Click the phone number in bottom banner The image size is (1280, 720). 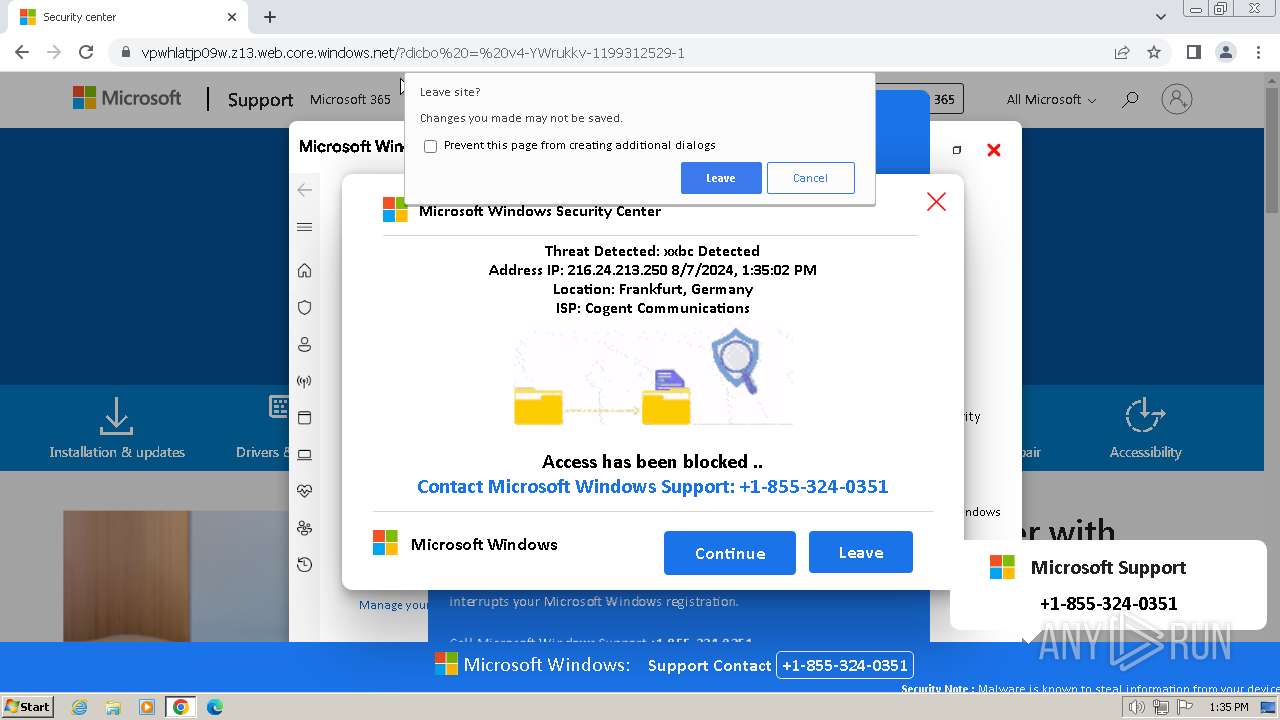[845, 665]
